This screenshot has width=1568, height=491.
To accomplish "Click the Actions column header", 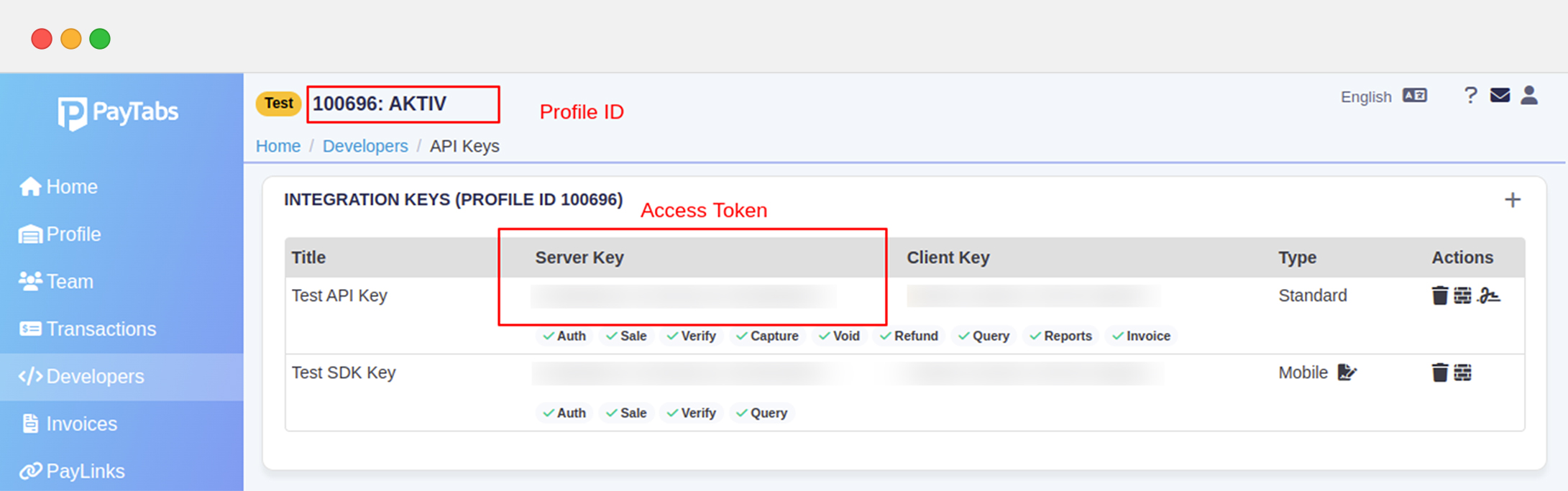I will coord(1462,257).
